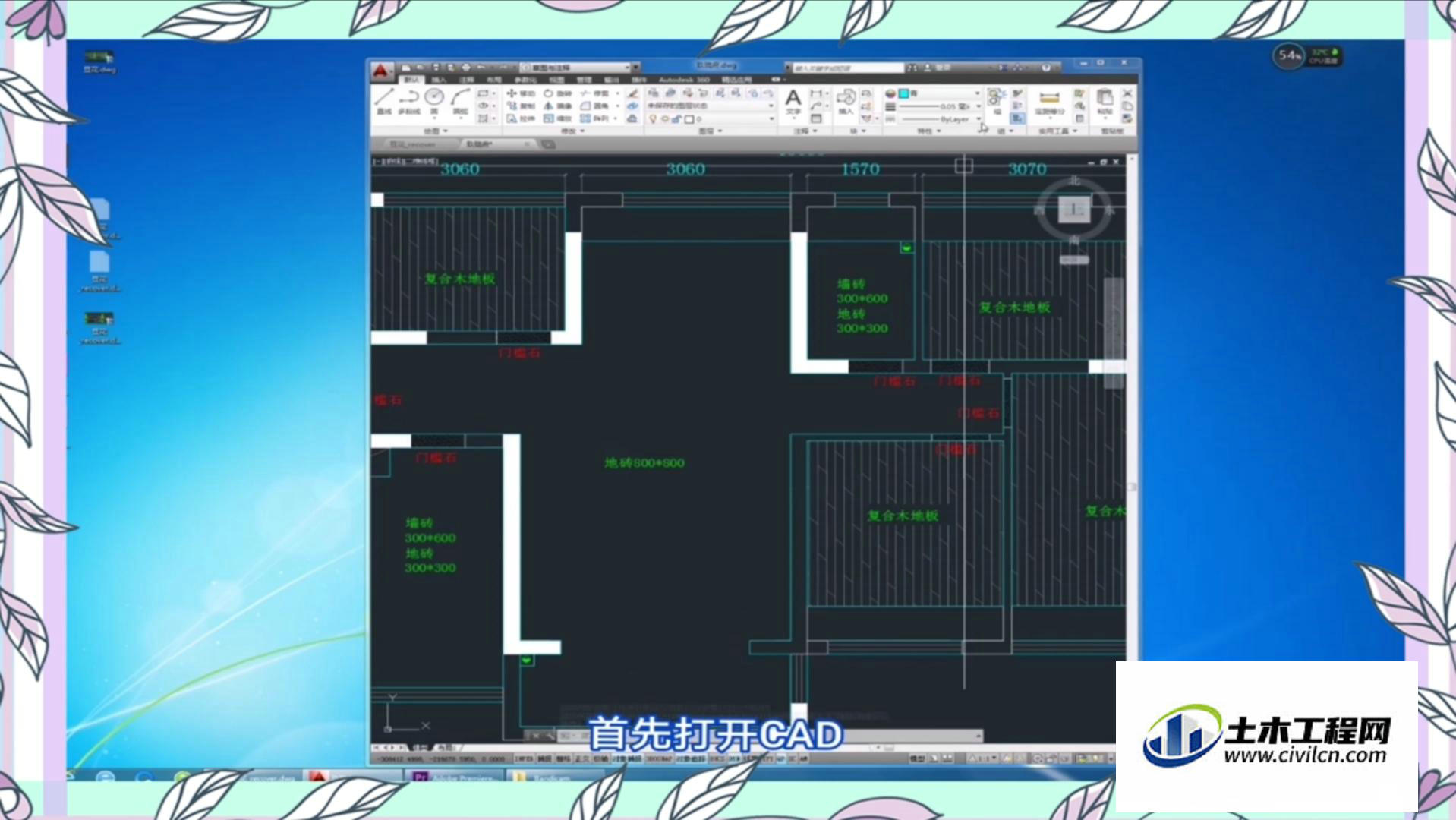Viewport: 1456px width, 820px height.
Task: Click the new drawing tab button
Action: coord(547,143)
